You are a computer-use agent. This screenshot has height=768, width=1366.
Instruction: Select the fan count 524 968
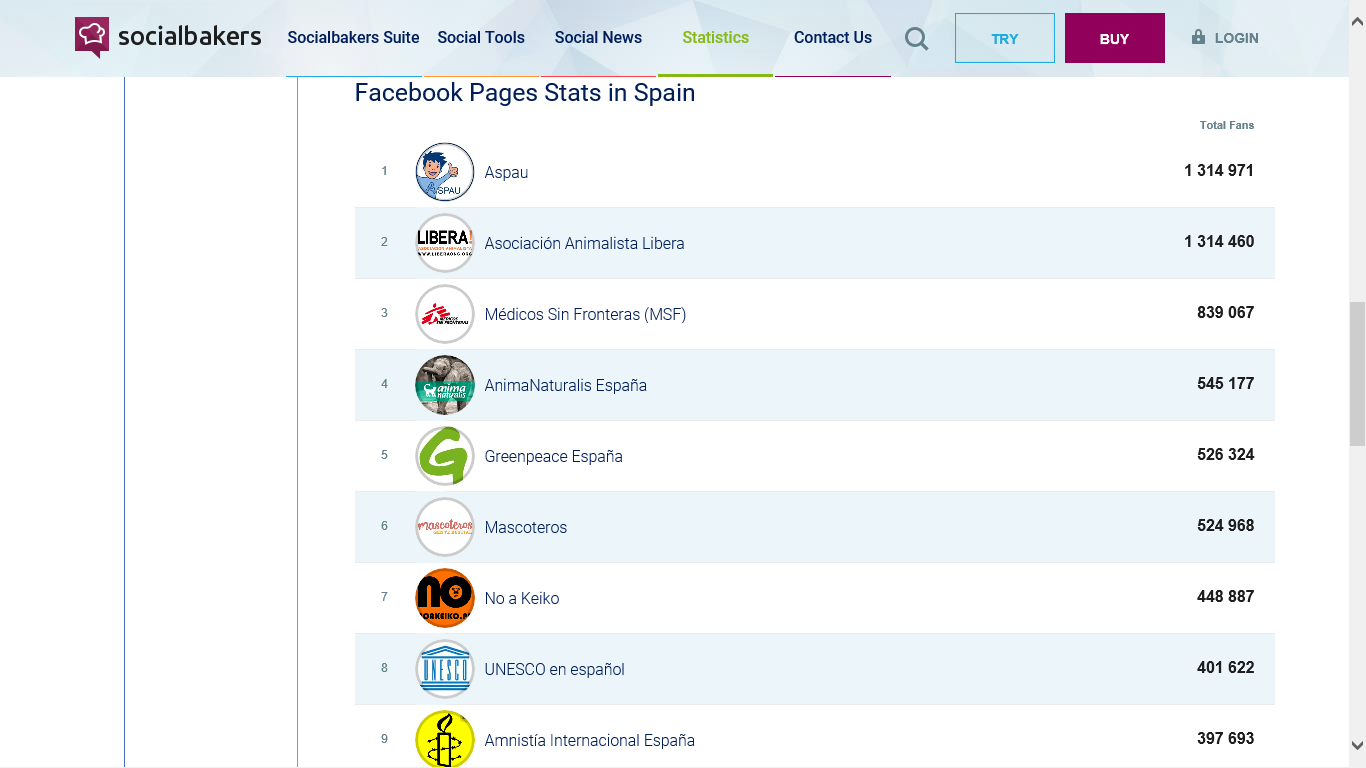pos(1225,525)
